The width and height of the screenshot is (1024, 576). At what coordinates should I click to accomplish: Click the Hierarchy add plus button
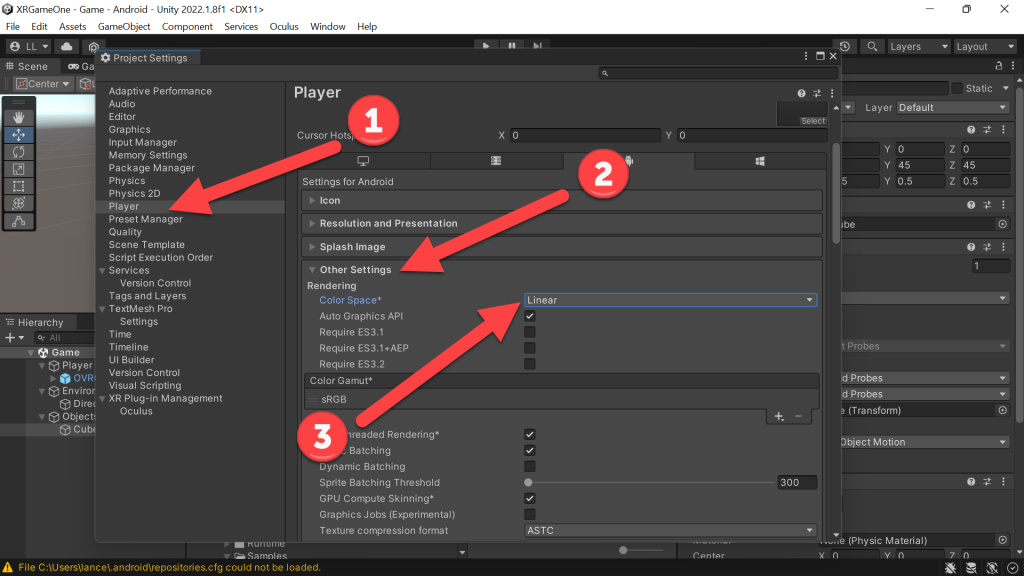[x=14, y=338]
